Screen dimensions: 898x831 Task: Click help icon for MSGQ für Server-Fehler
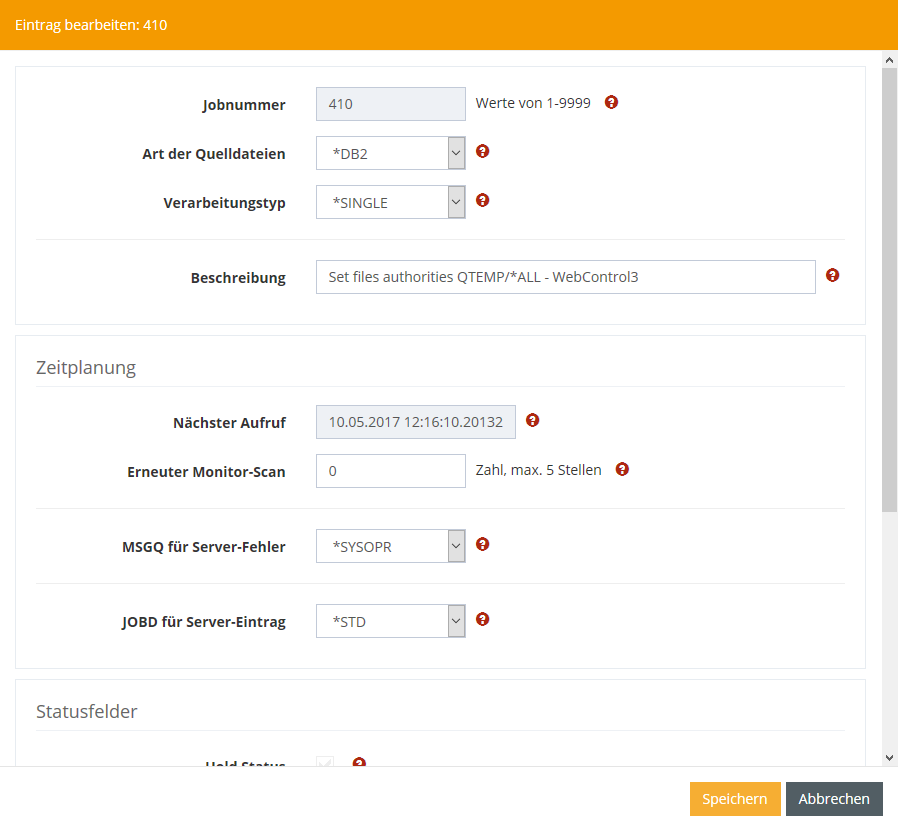point(483,544)
